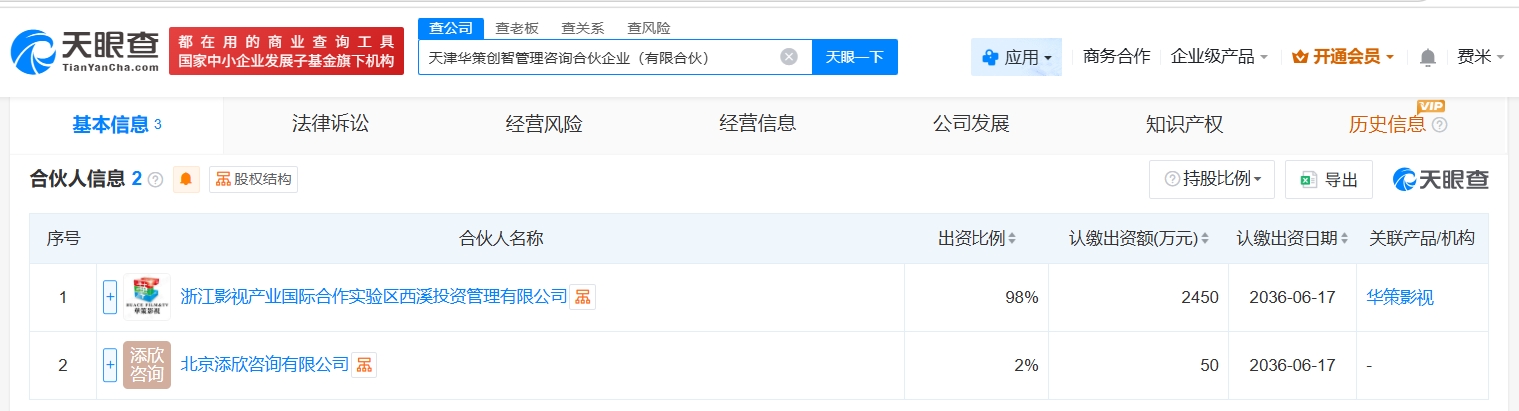This screenshot has width=1519, height=411.
Task: Click the 合伙人名称 column header
Action: click(x=501, y=239)
